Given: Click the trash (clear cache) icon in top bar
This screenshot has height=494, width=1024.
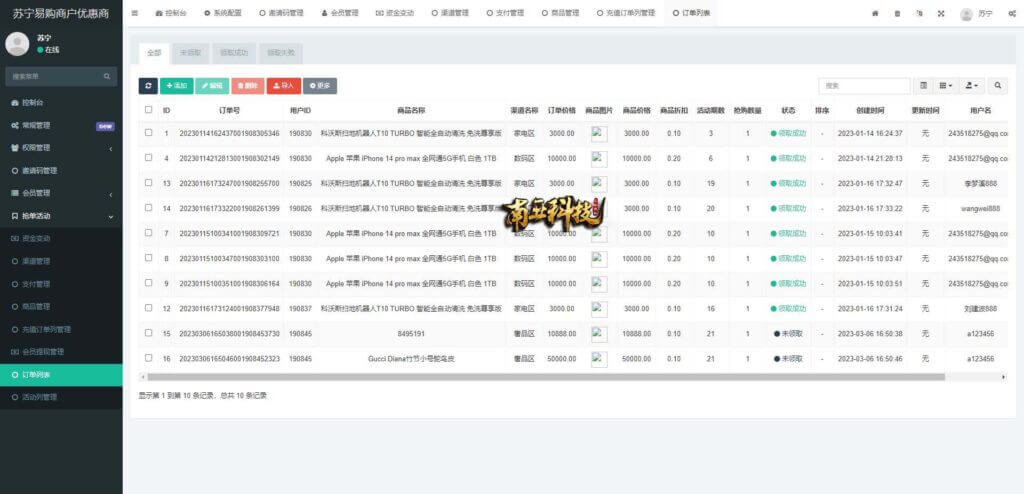Looking at the screenshot, I should pyautogui.click(x=897, y=13).
